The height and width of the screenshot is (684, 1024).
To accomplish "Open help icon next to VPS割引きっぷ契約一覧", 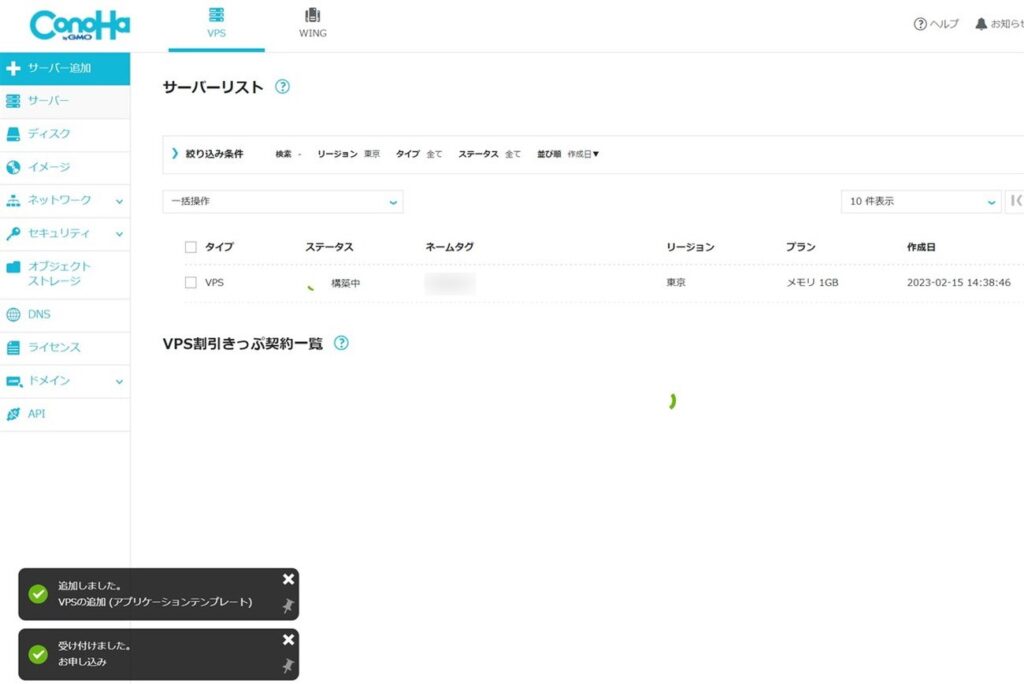I will coord(341,343).
